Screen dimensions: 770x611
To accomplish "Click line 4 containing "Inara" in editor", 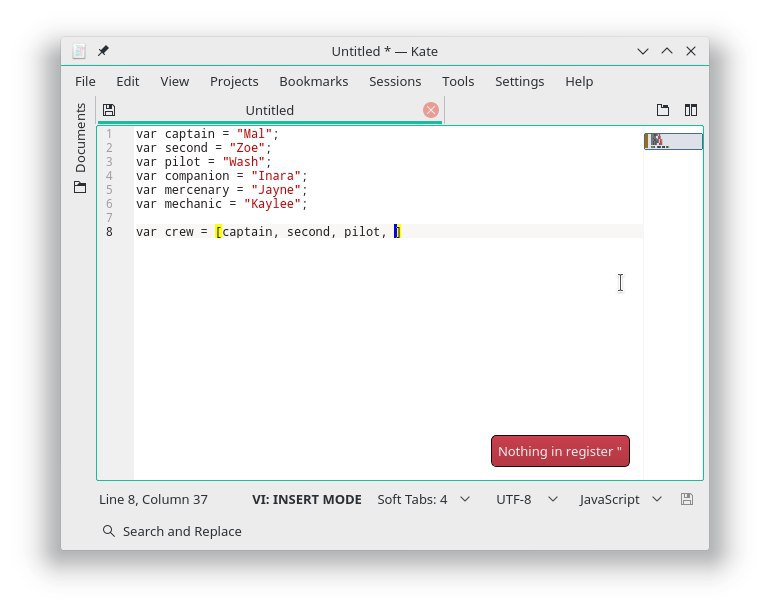I will point(221,176).
